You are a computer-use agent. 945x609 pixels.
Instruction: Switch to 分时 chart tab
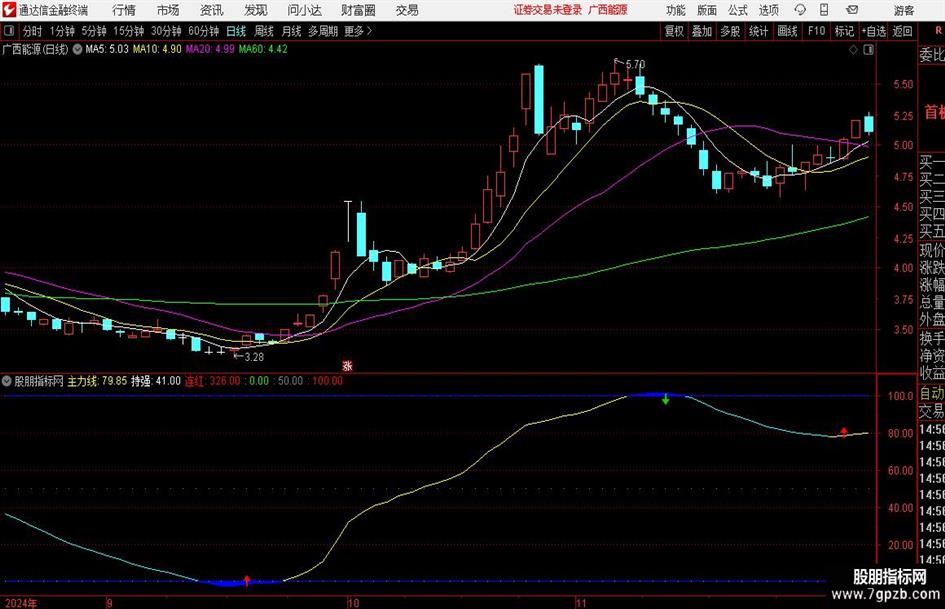point(33,31)
